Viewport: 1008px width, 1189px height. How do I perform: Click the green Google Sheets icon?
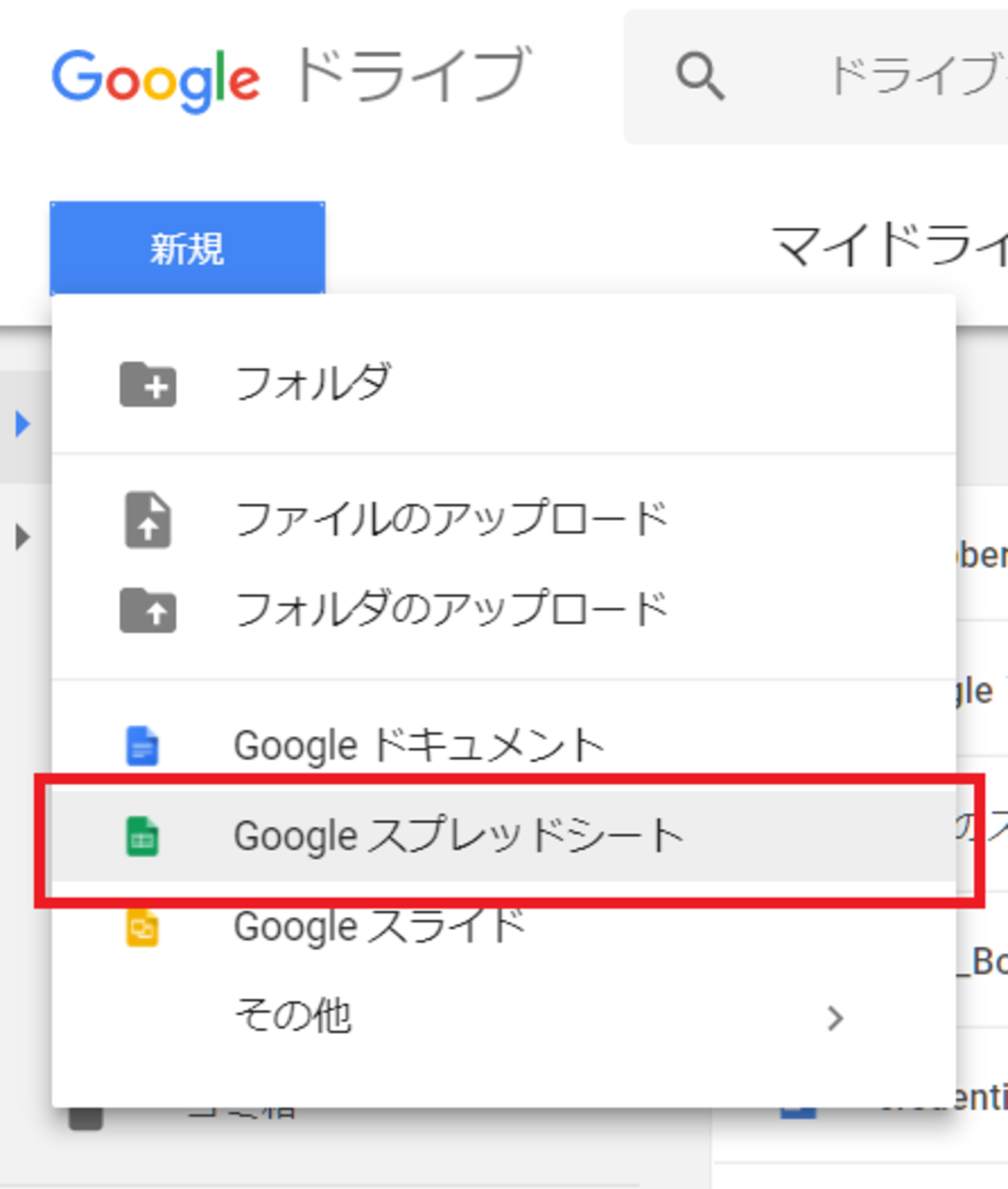pyautogui.click(x=143, y=836)
